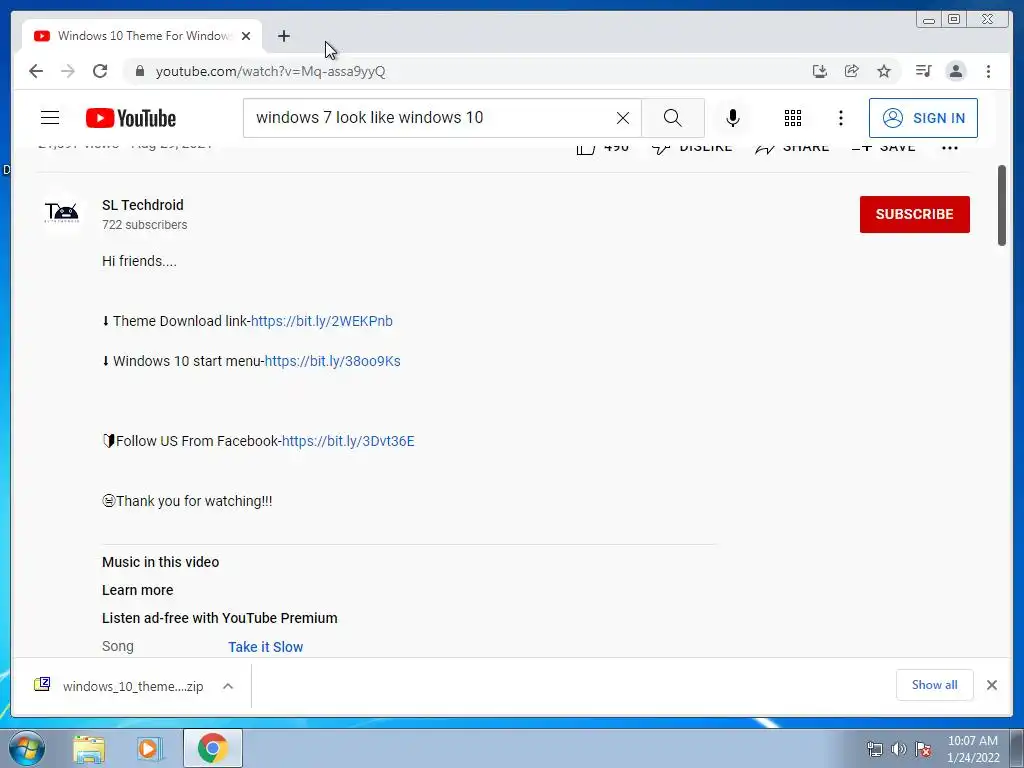This screenshot has width=1024, height=768.
Task: Close the Windows 10 Theme tab
Action: 246,36
